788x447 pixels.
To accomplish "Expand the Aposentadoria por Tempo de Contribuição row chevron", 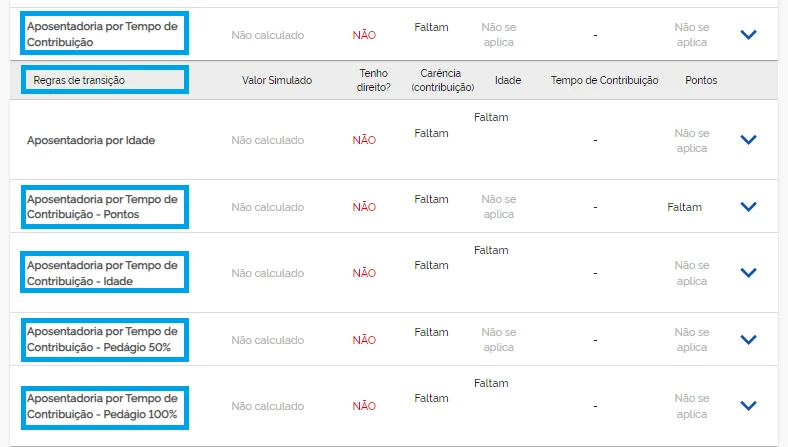I will (748, 35).
